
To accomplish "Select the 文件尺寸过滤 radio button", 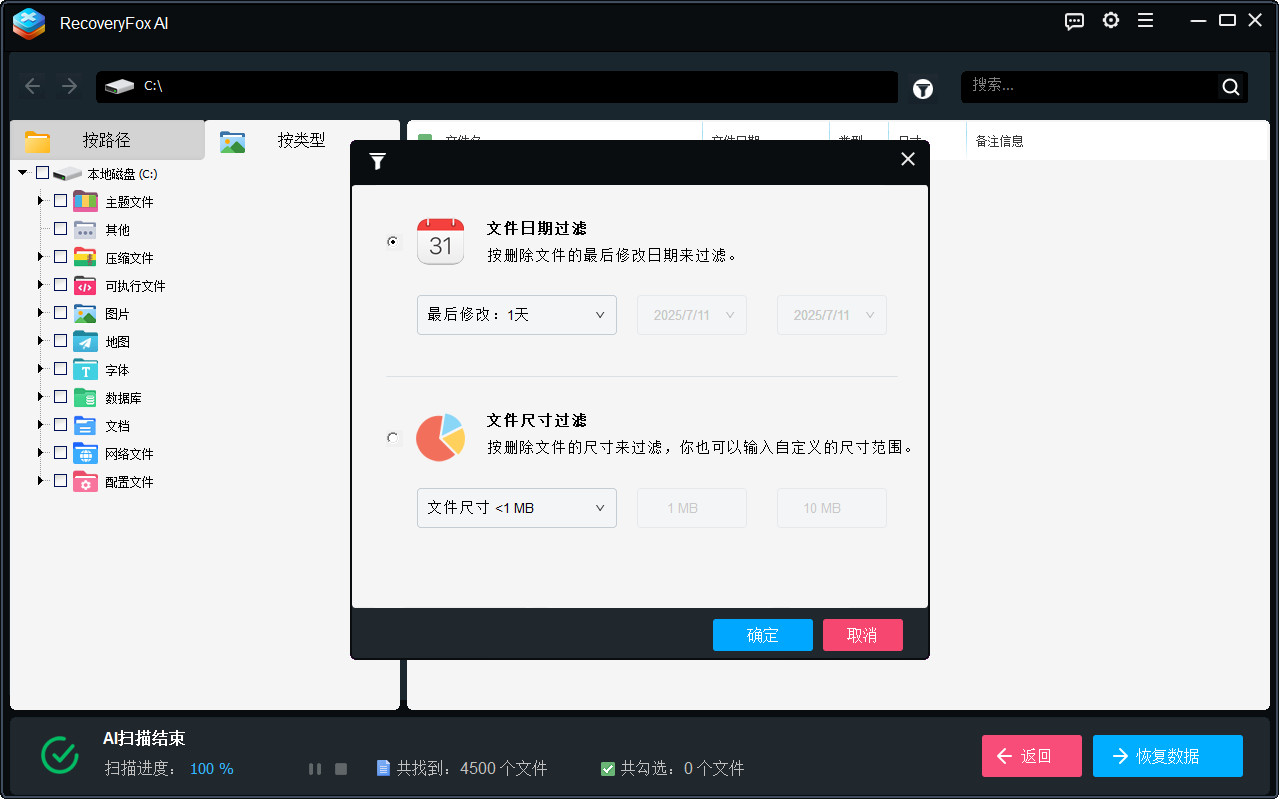I will point(392,437).
